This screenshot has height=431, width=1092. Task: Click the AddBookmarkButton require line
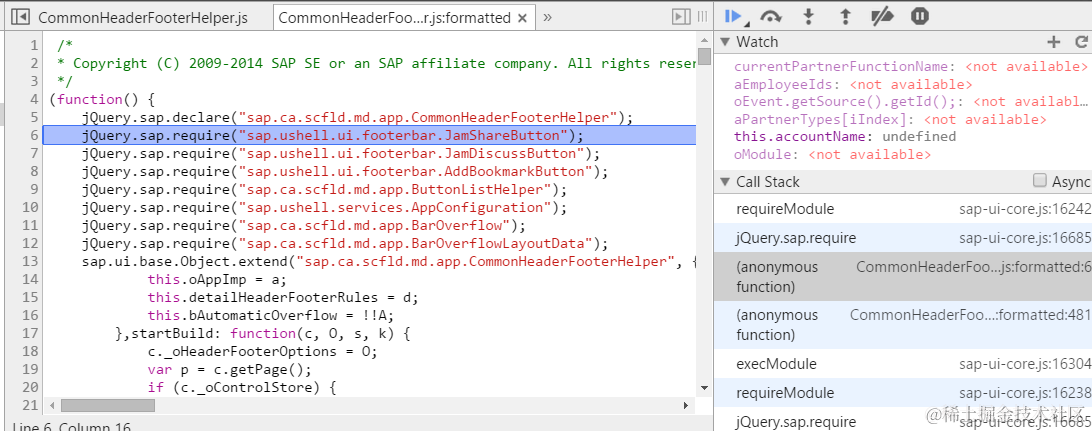point(344,171)
